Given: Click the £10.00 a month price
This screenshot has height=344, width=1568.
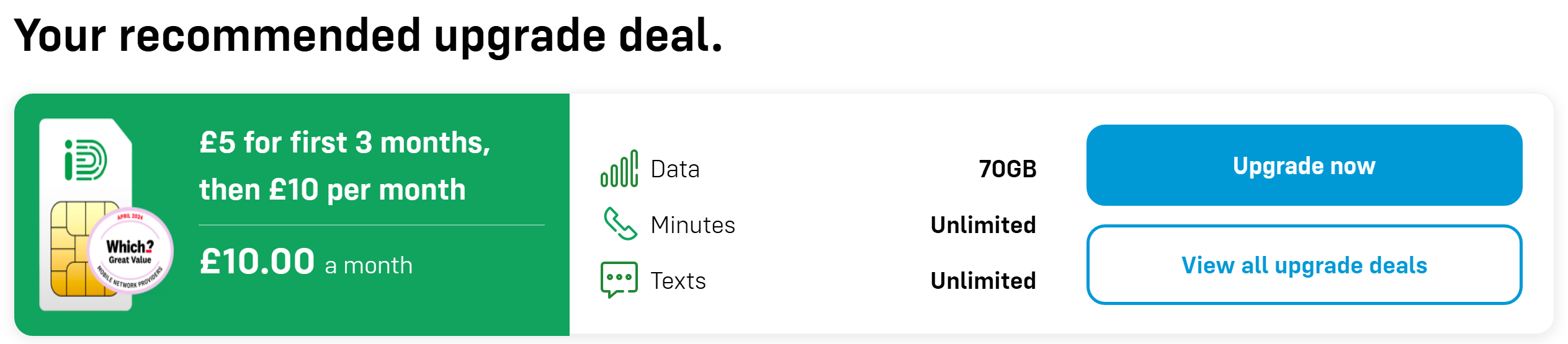Looking at the screenshot, I should [x=306, y=262].
